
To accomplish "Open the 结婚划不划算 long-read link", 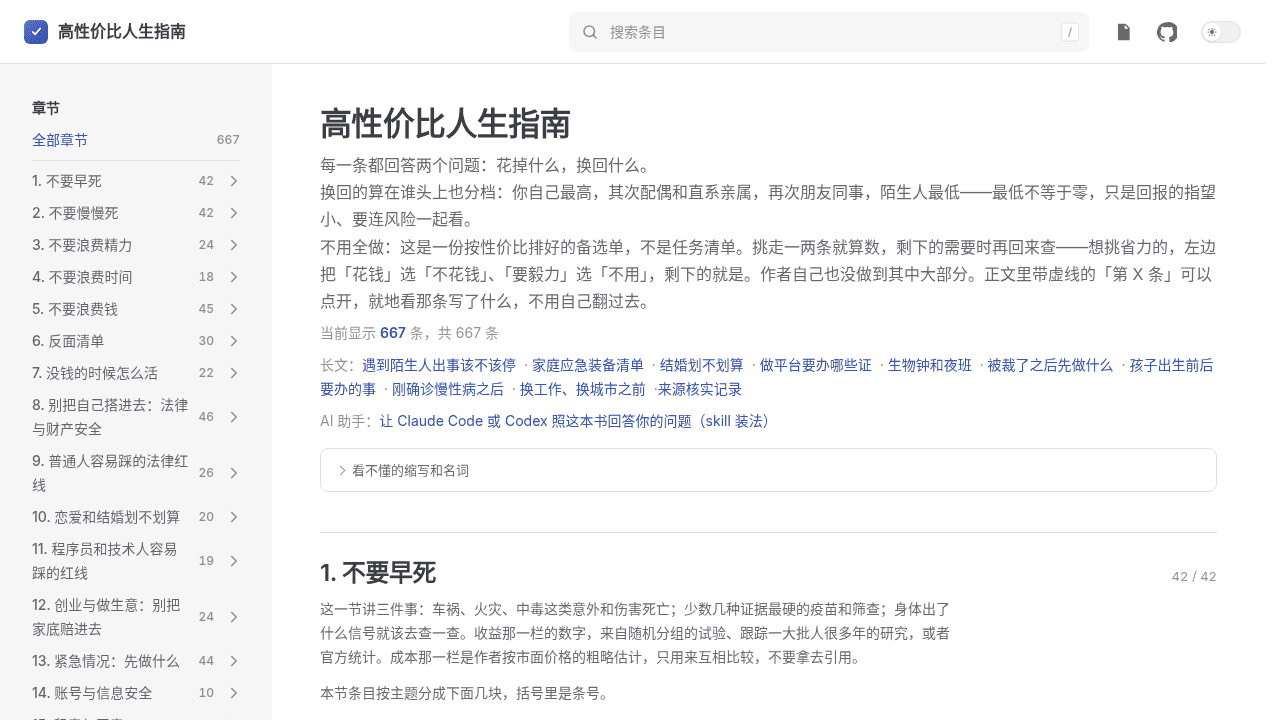I will coord(702,365).
